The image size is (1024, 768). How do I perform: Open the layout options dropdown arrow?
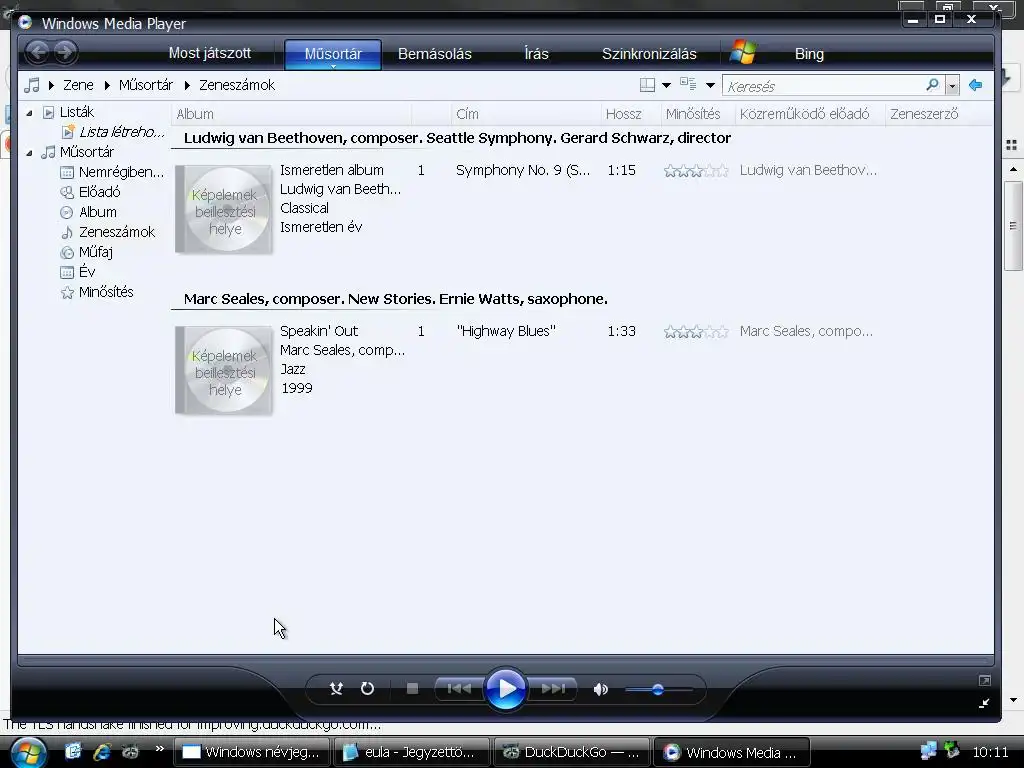(x=666, y=86)
